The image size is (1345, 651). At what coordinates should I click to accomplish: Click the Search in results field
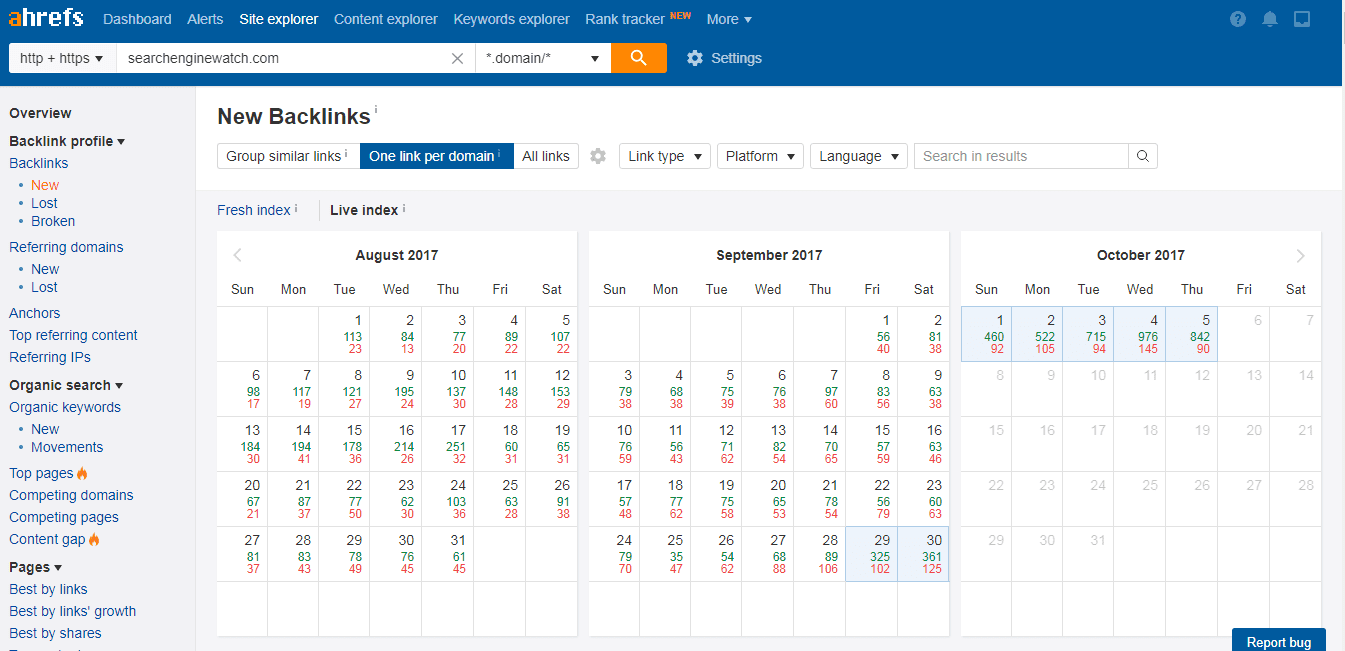(1020, 156)
